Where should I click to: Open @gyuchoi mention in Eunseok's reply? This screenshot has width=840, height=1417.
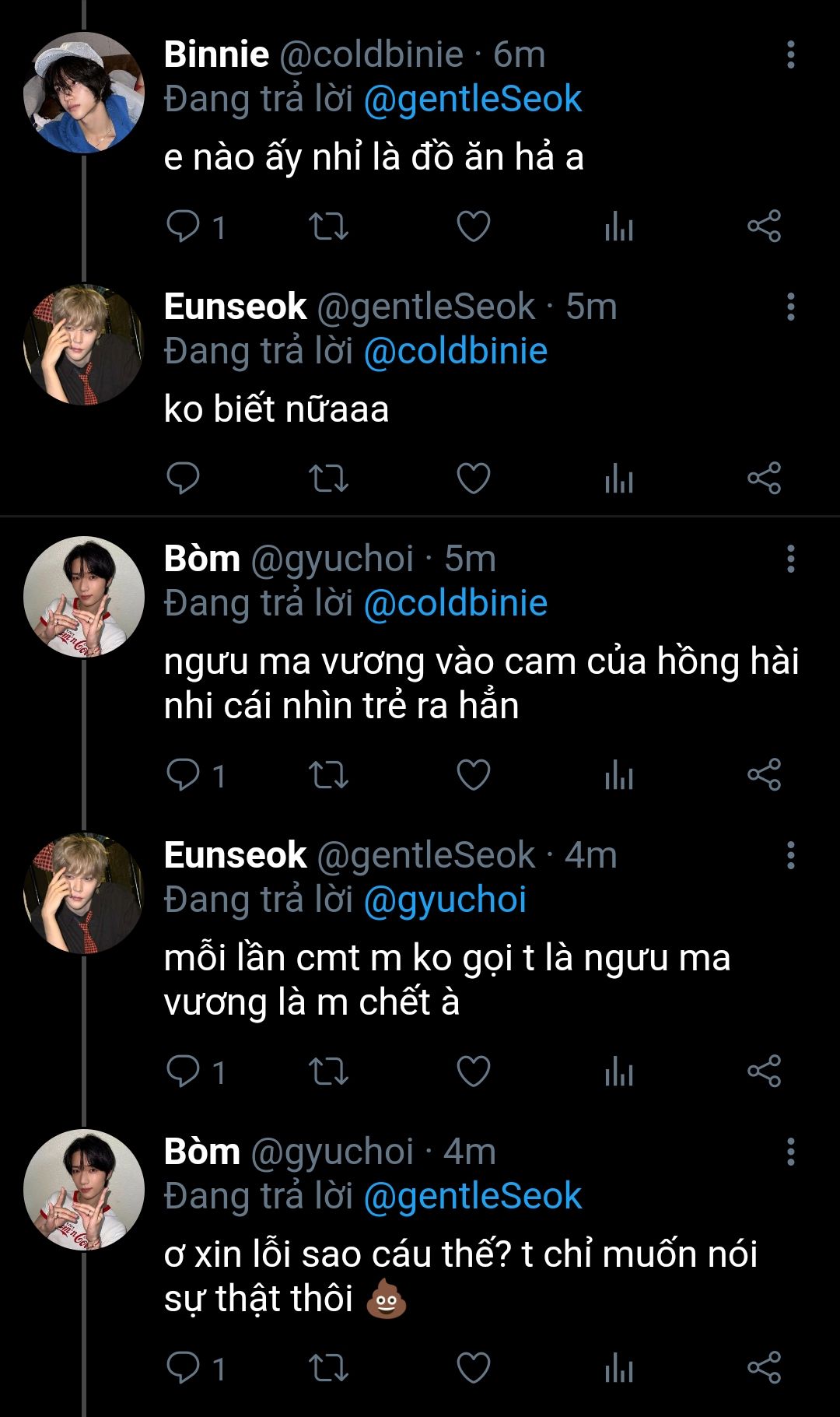(445, 900)
